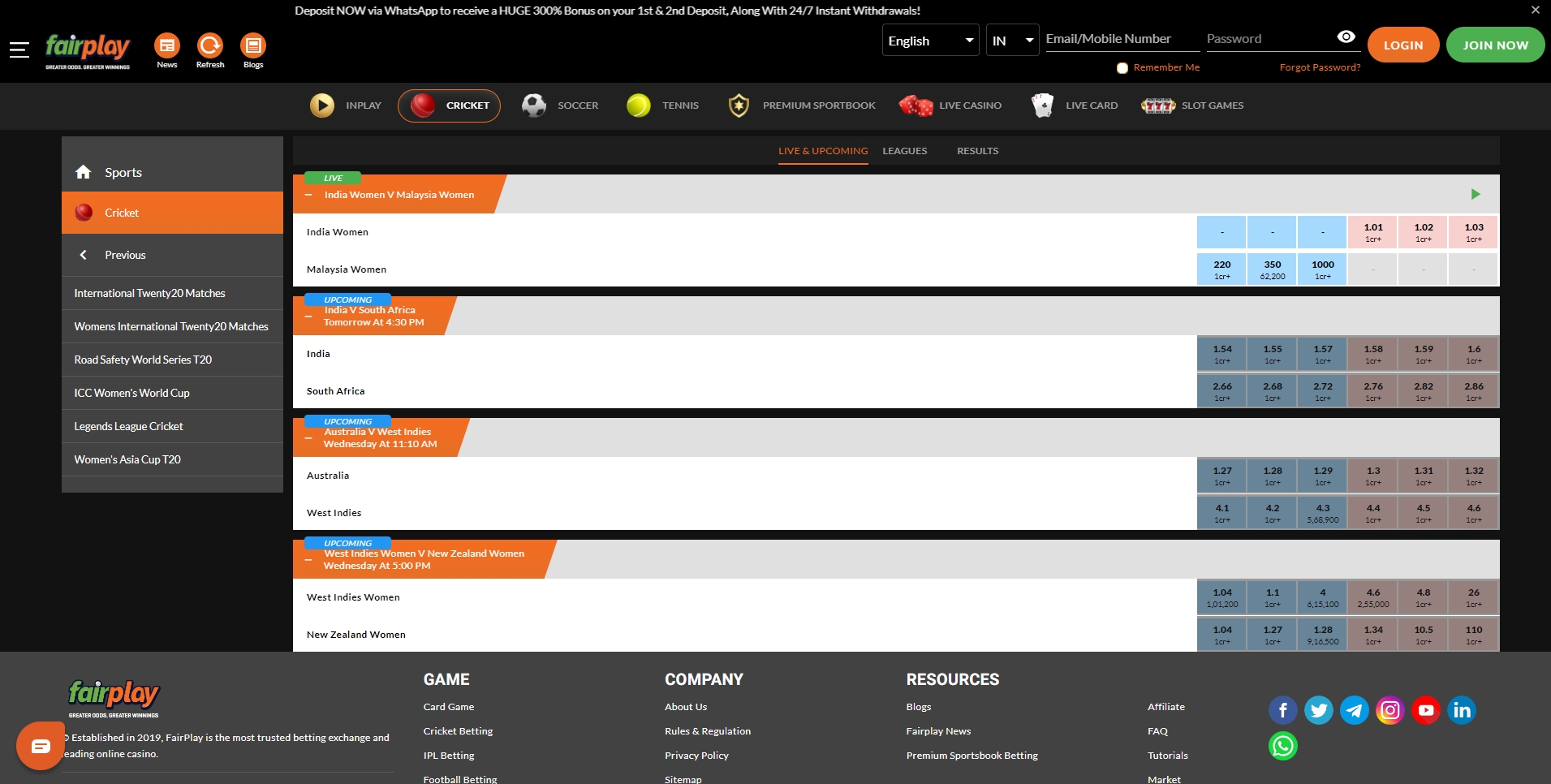The image size is (1551, 784).
Task: Open the News icon in header
Action: coord(167,45)
